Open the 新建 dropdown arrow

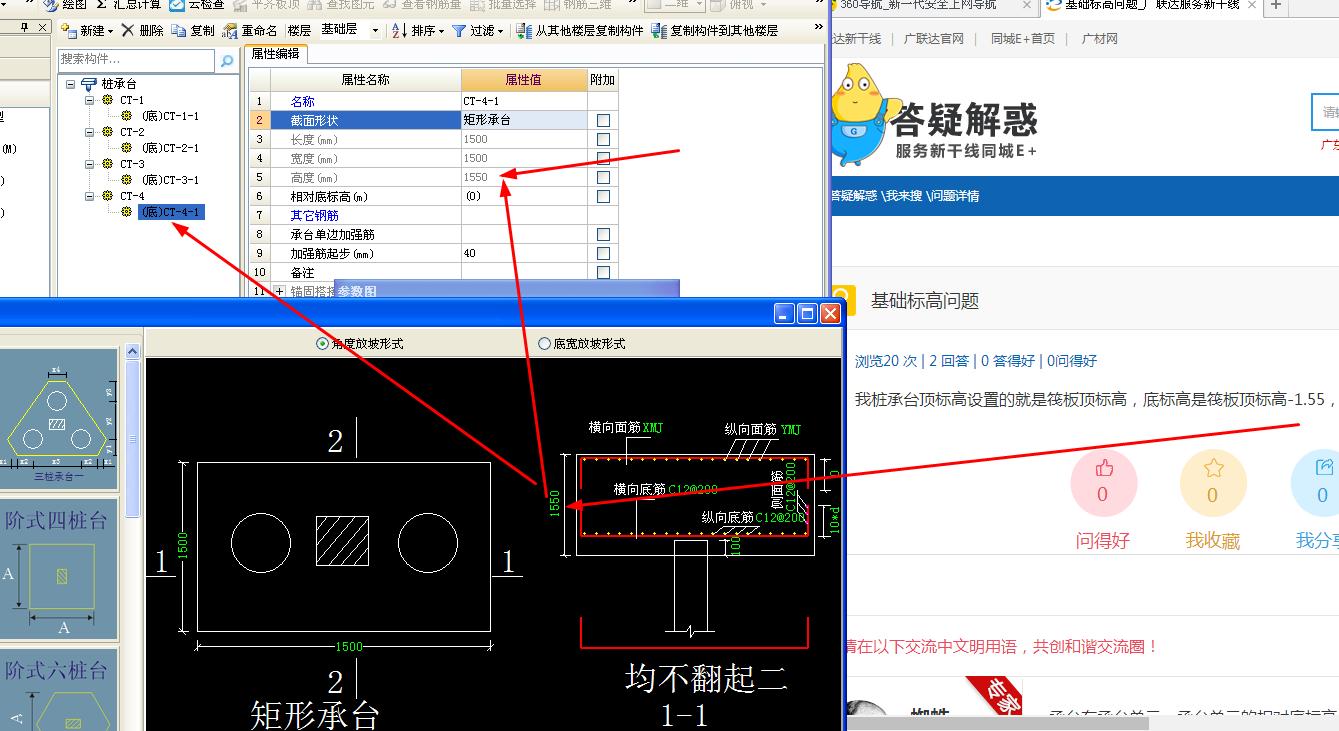[109, 31]
